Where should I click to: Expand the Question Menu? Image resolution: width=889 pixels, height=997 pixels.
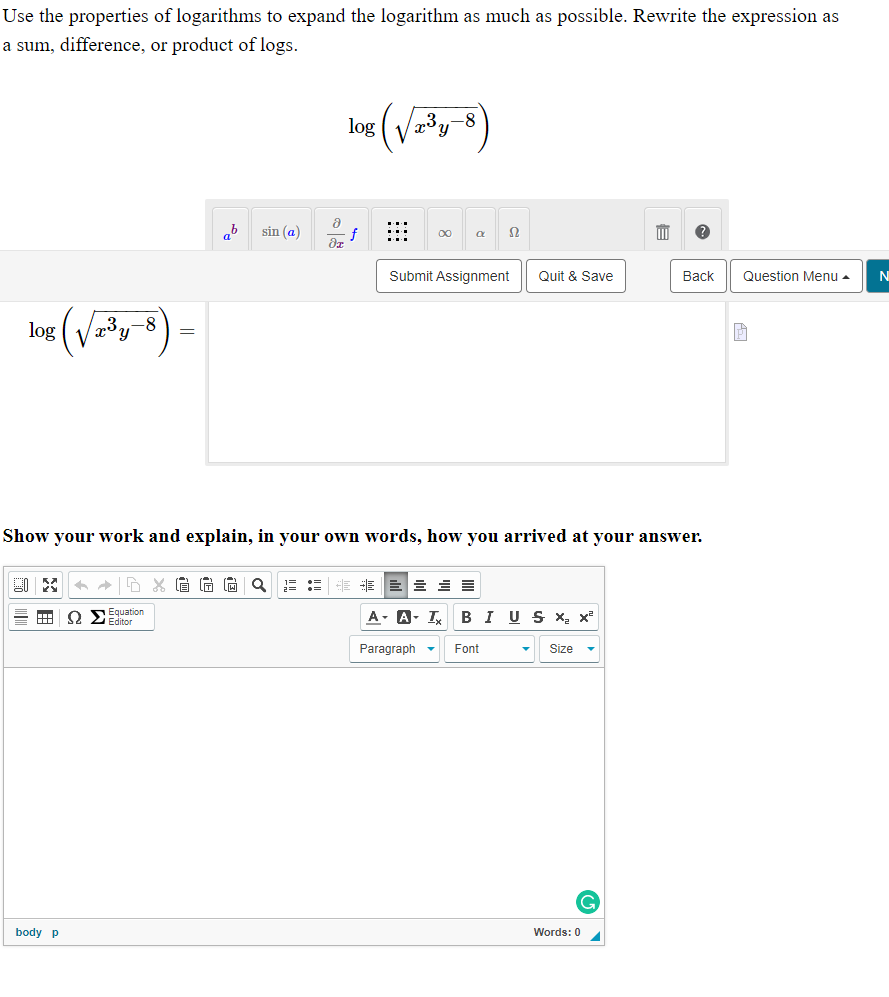[x=796, y=276]
